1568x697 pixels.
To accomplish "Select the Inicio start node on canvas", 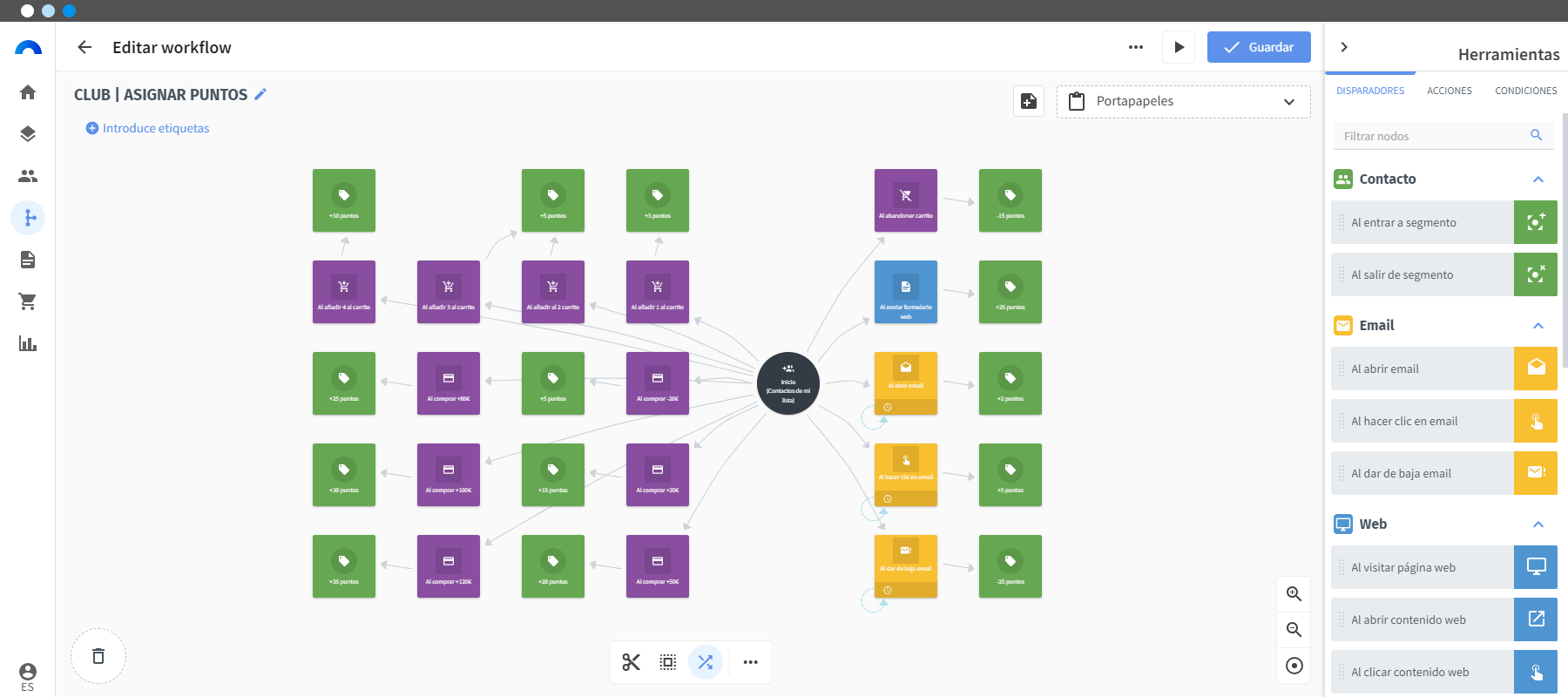I will click(x=788, y=383).
